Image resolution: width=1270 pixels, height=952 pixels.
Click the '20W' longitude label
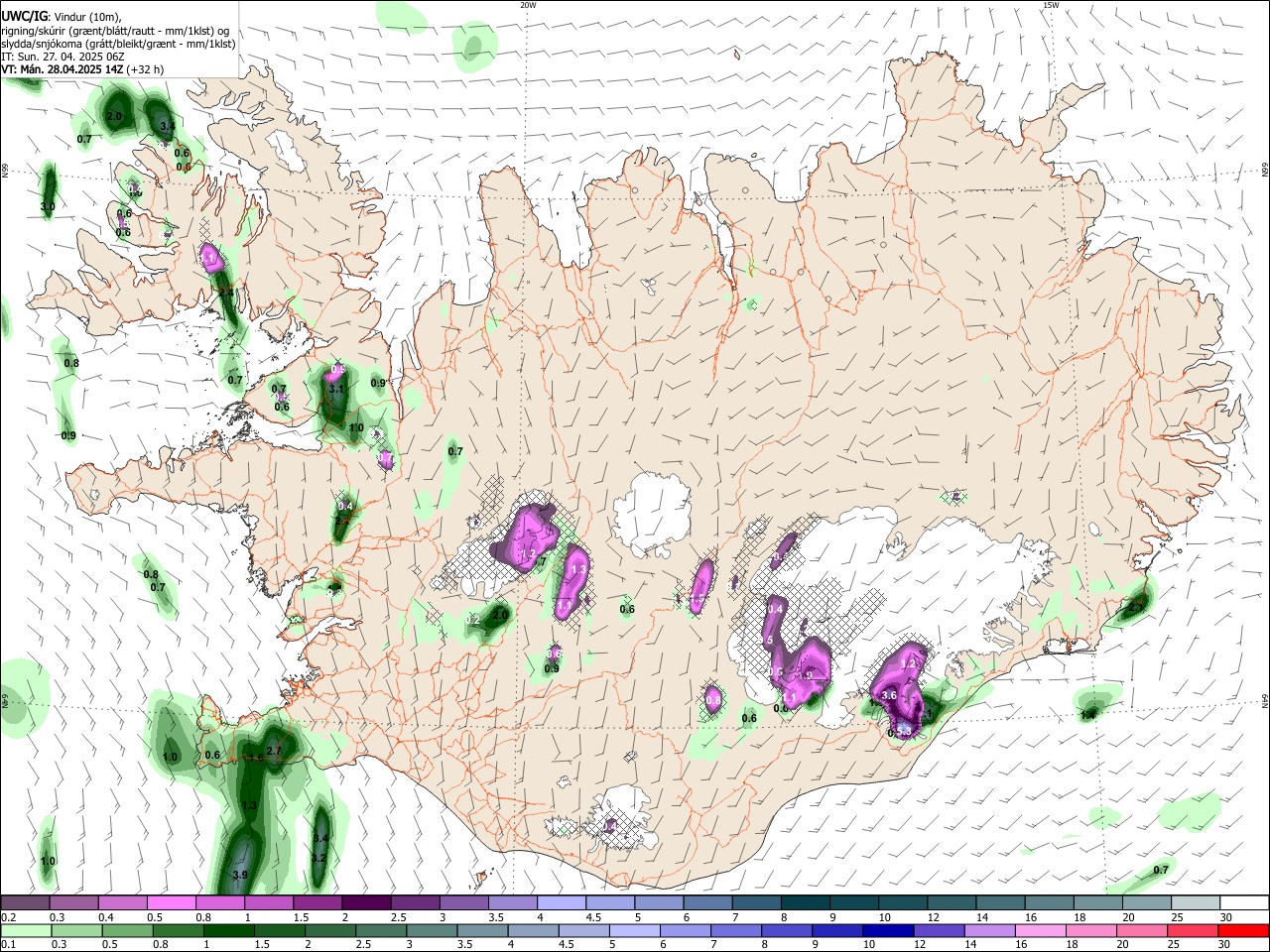pos(528,5)
